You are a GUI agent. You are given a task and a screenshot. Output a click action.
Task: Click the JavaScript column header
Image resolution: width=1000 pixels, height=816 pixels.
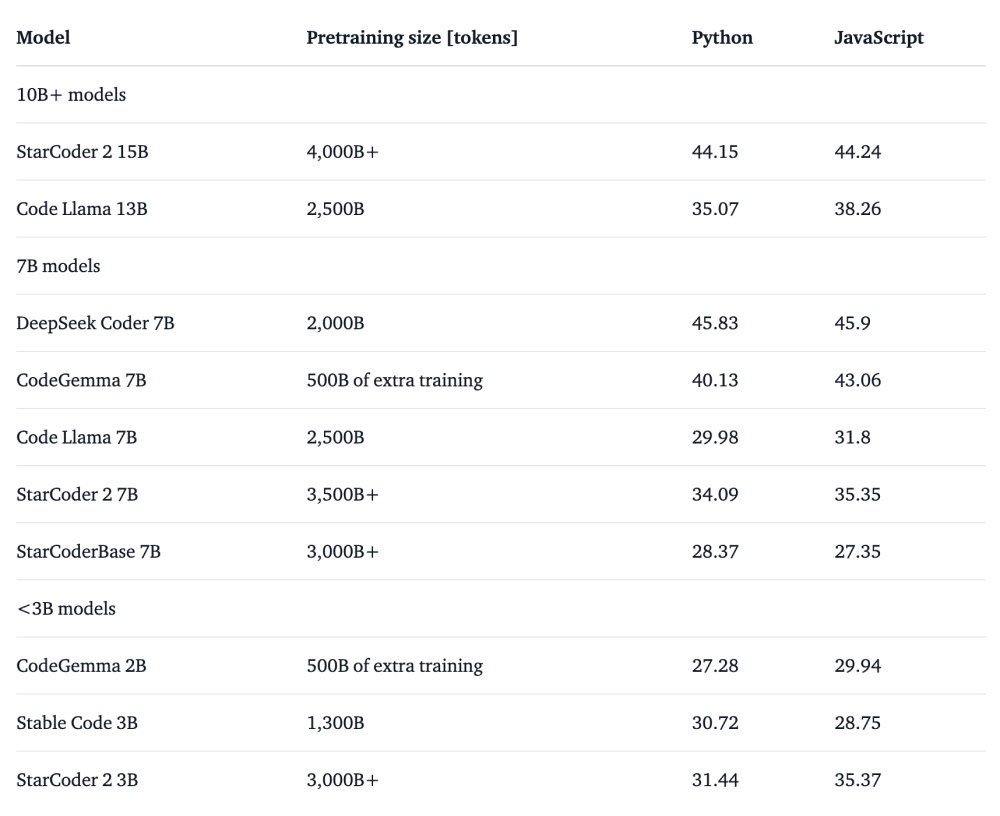878,37
